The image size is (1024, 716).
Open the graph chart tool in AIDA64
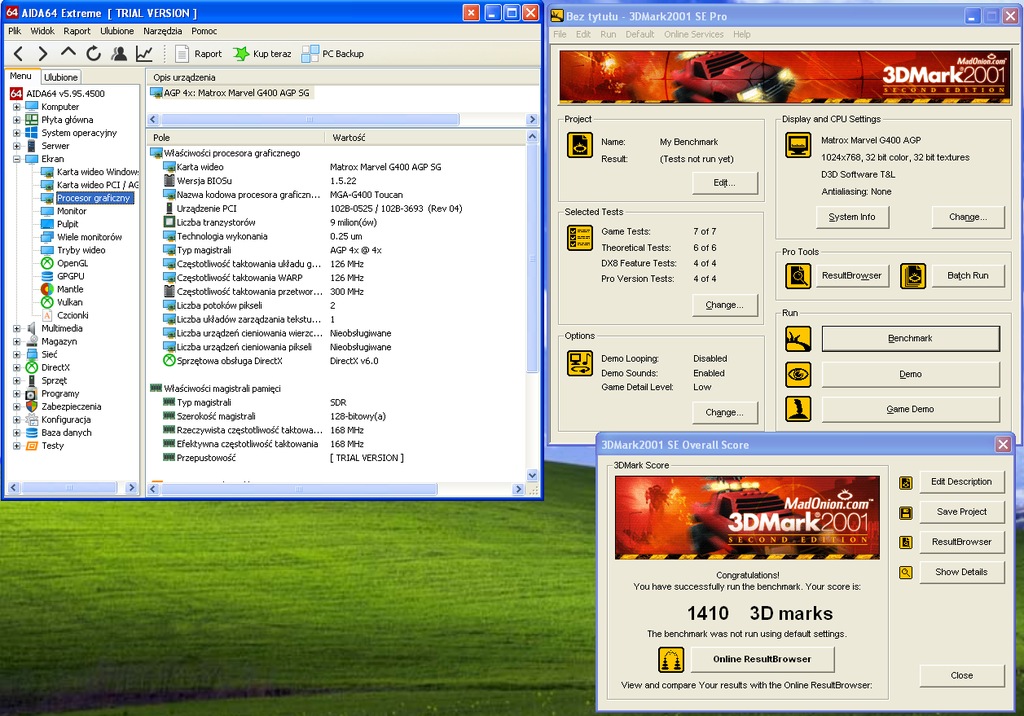[144, 54]
